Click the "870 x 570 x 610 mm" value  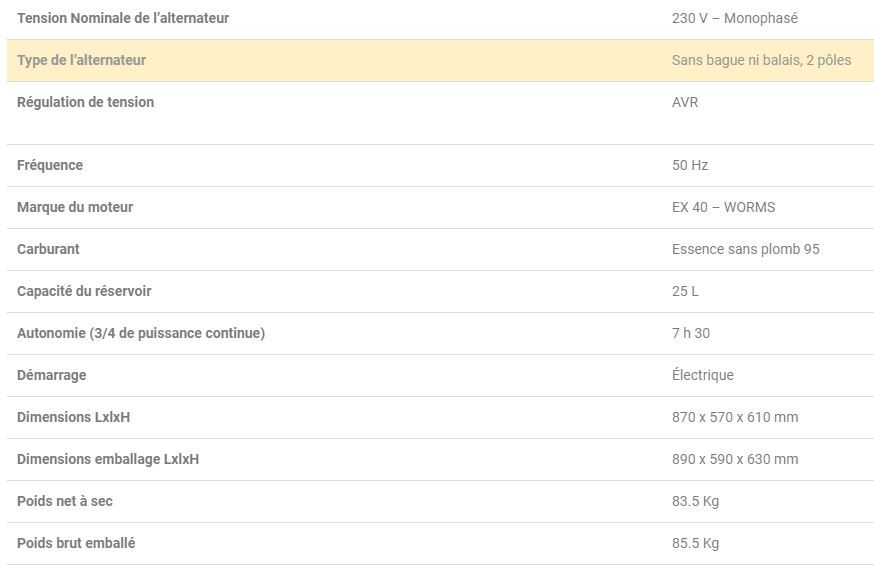735,417
